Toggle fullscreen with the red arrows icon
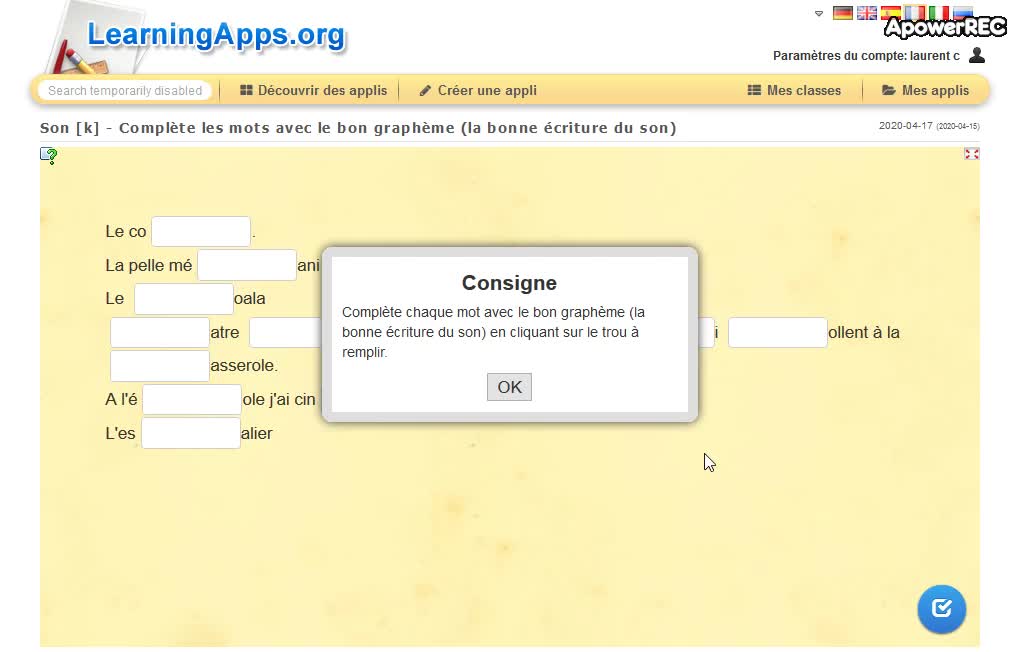Screen dimensions: 1022x652 (x=971, y=154)
